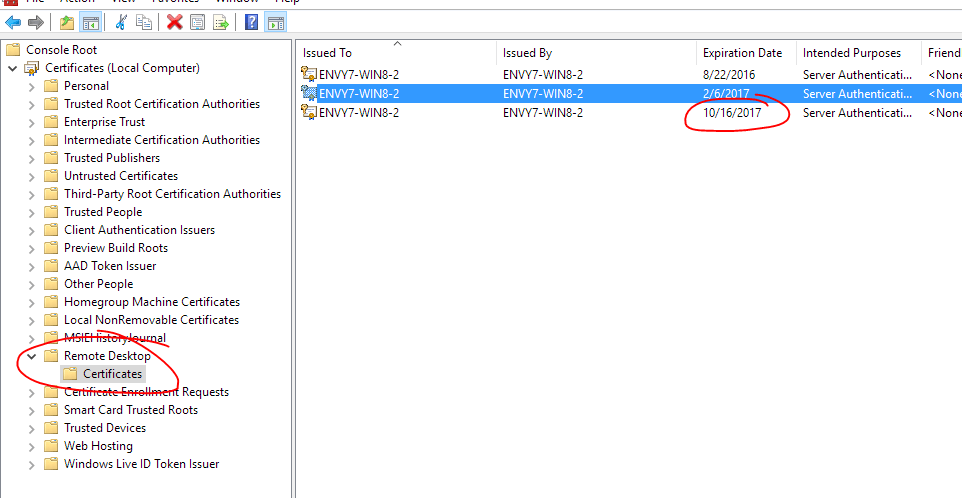Expand the Personal certificate store

[31, 86]
